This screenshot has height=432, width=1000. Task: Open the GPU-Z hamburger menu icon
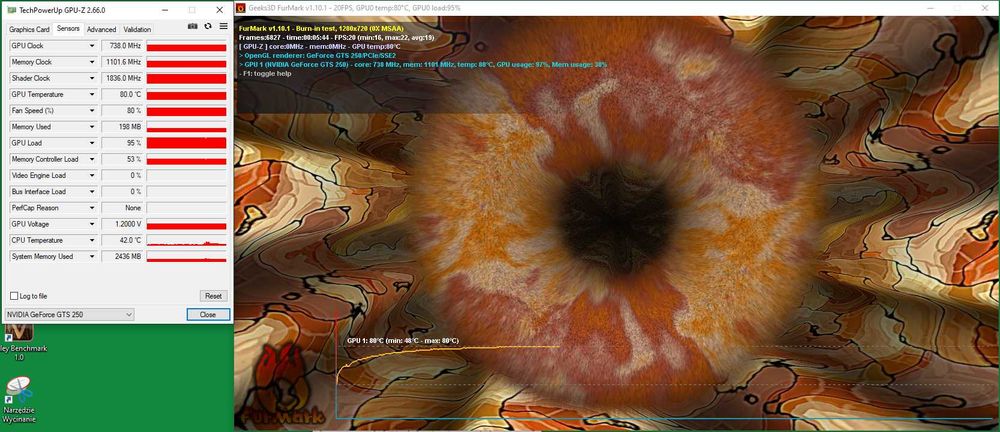(x=223, y=26)
